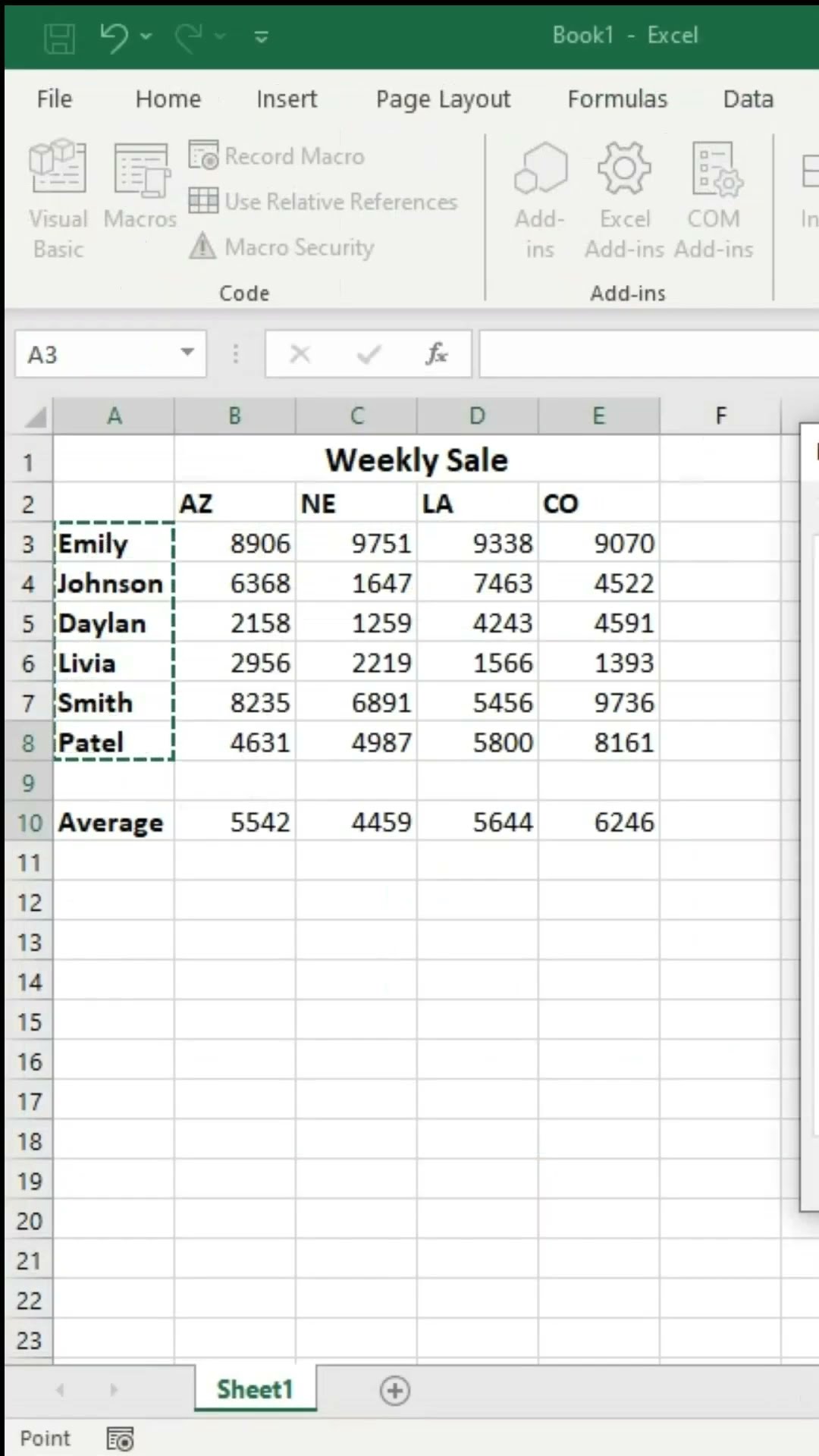Click the macro recording status bar icon
819x1456 pixels.
coord(120,1439)
